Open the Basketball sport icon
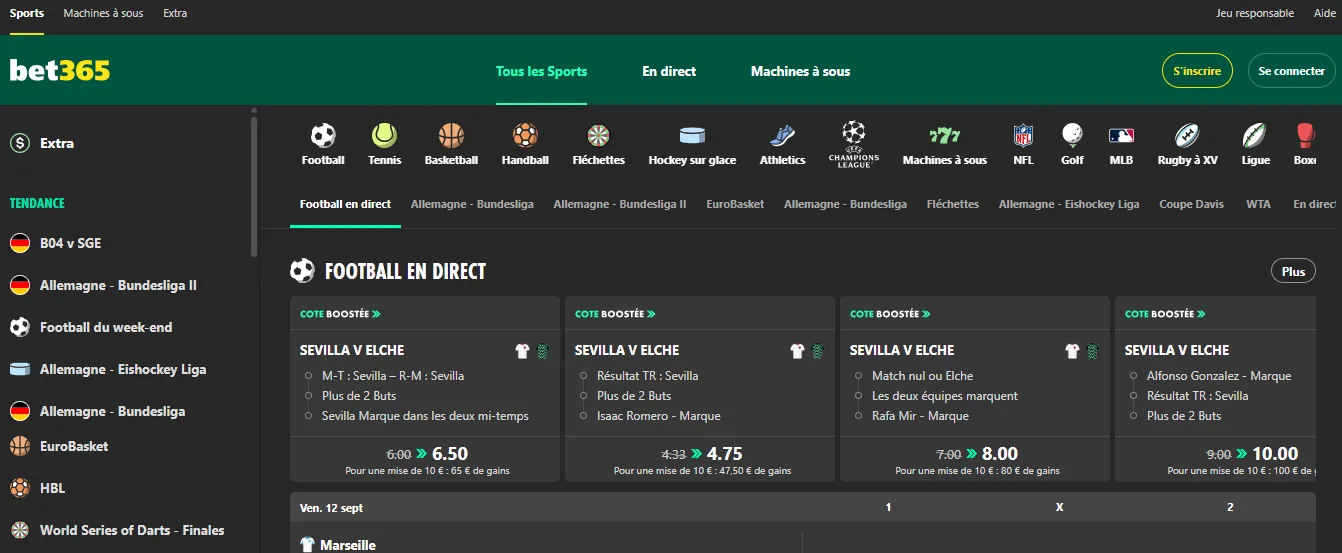The image size is (1342, 553). click(x=451, y=135)
